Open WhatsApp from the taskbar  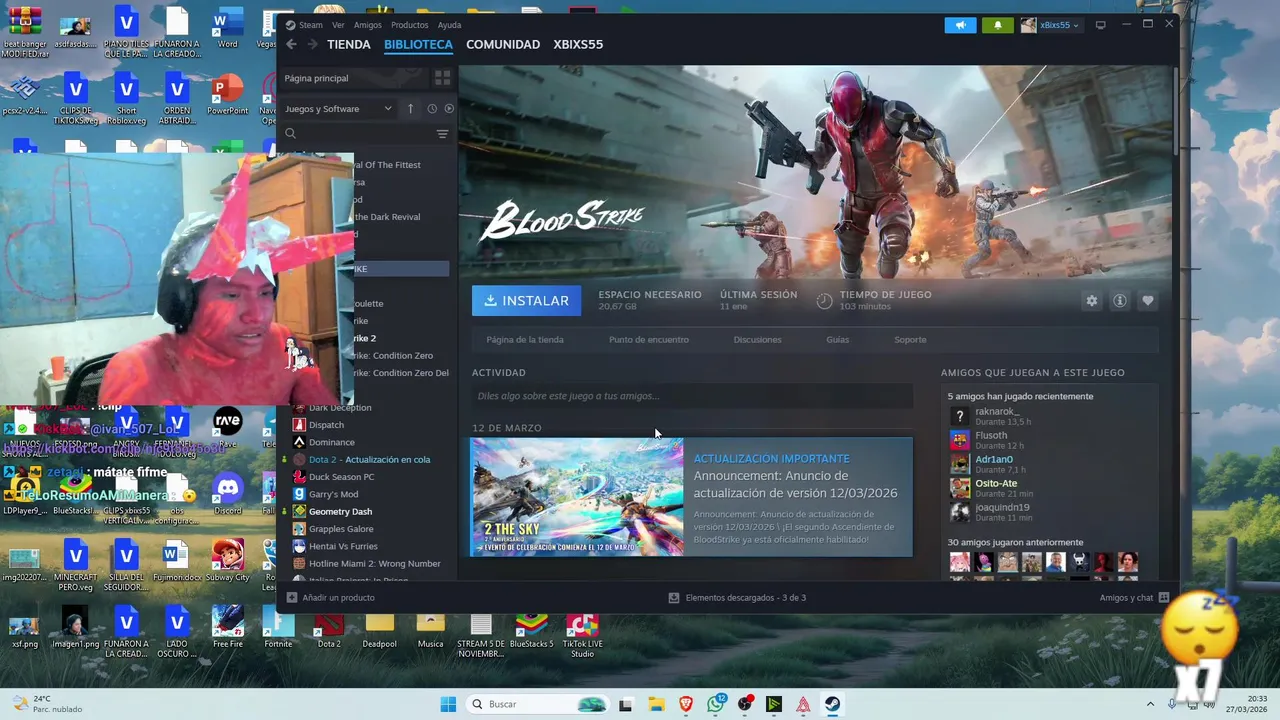pyautogui.click(x=716, y=704)
